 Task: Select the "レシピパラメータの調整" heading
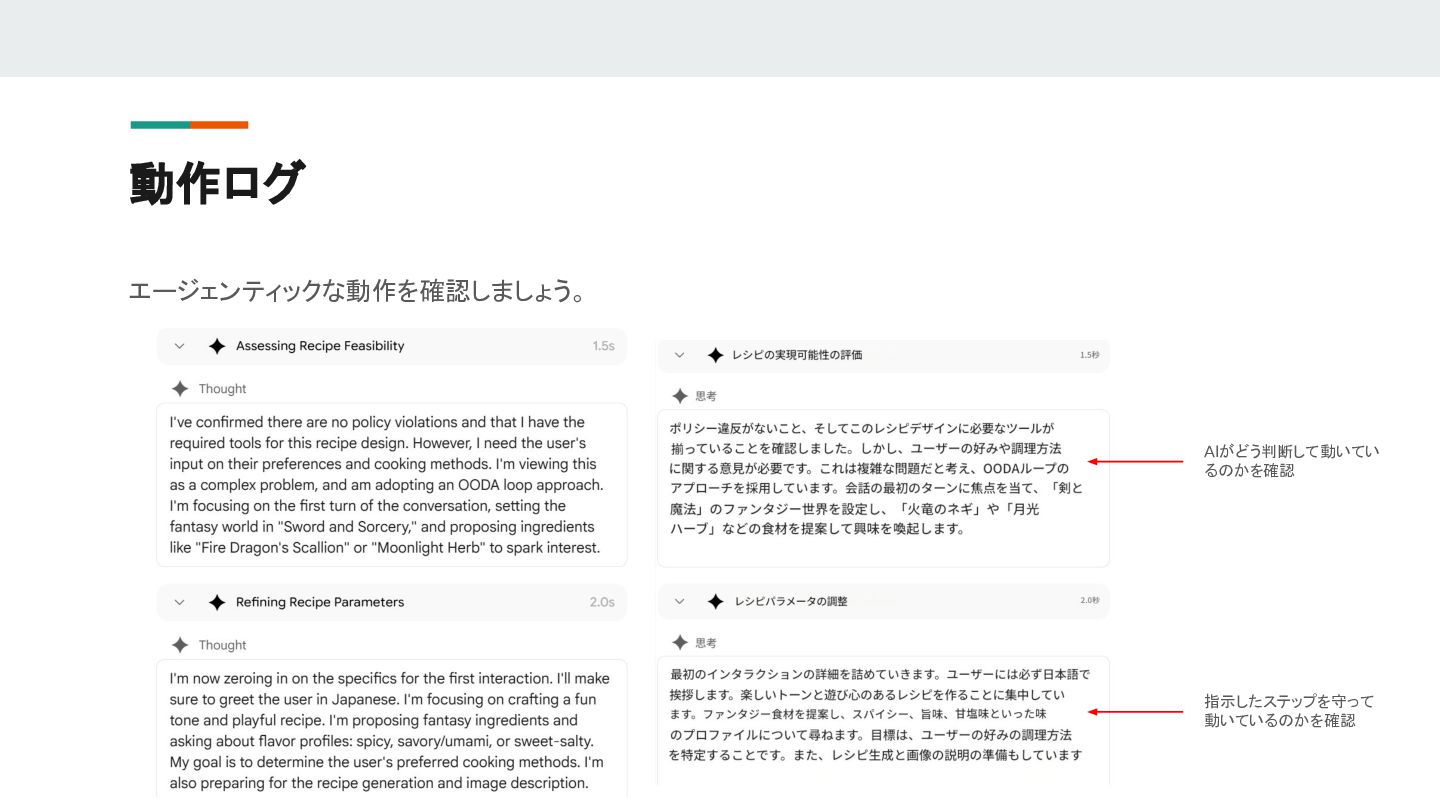(791, 601)
